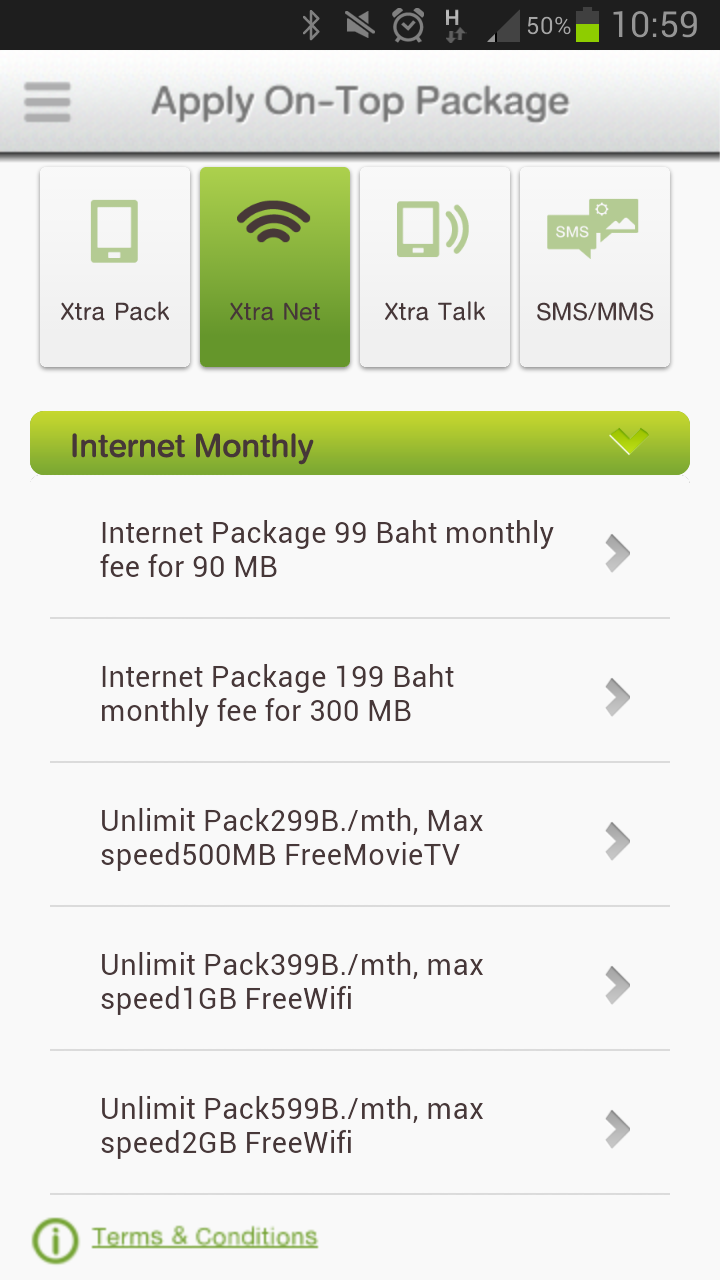The width and height of the screenshot is (720, 1280).
Task: Open the hamburger menu icon
Action: 47,102
